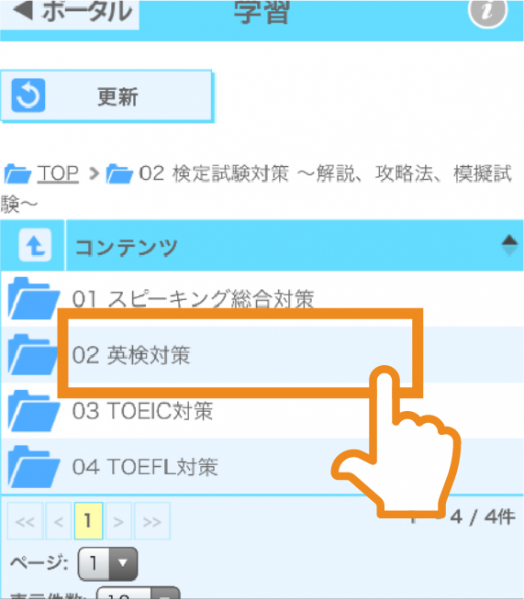Click the 02 検定試験対策 breadcrumb folder icon
Image resolution: width=524 pixels, height=600 pixels.
click(x=119, y=174)
